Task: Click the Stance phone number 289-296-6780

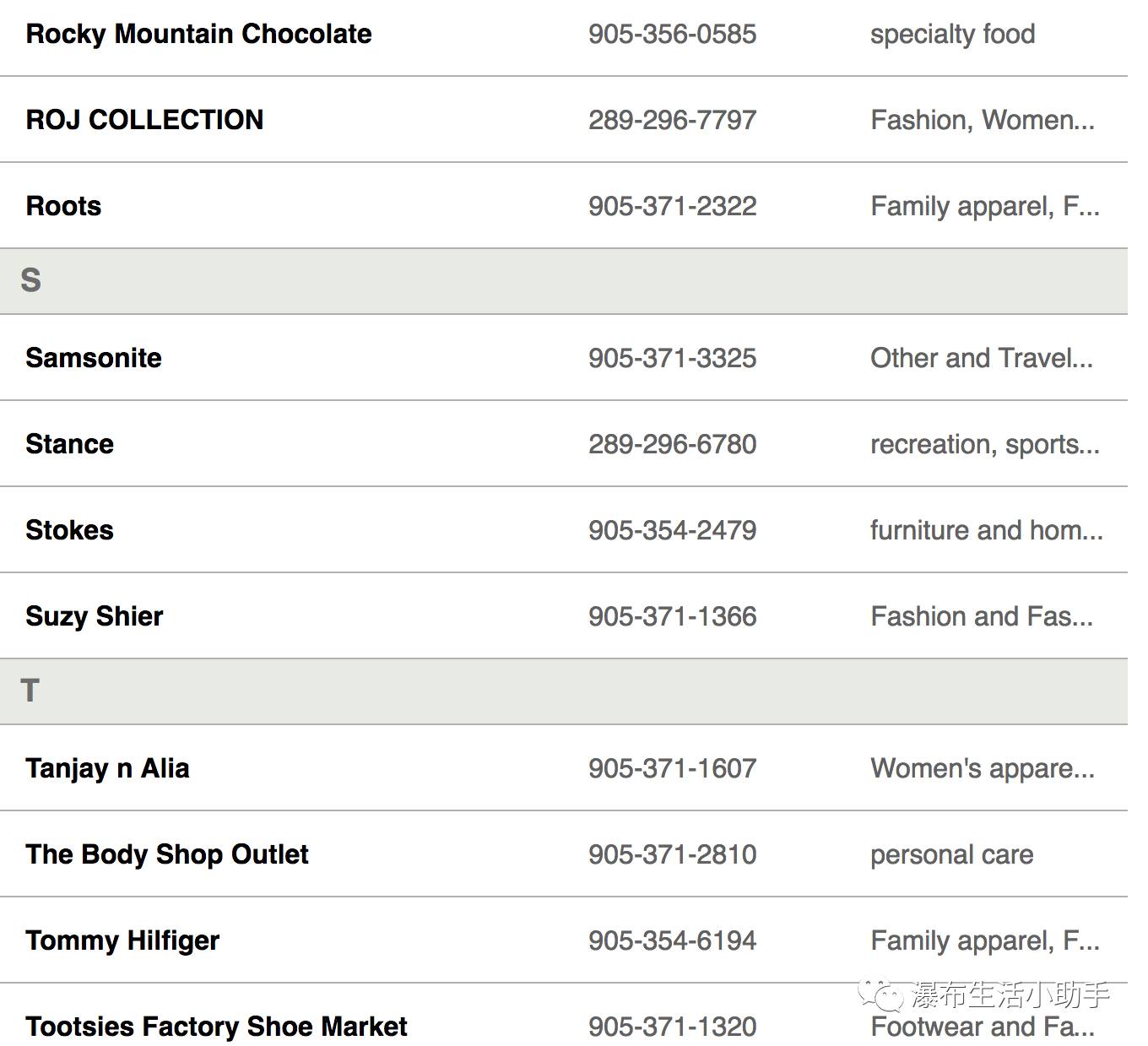Action: point(673,444)
